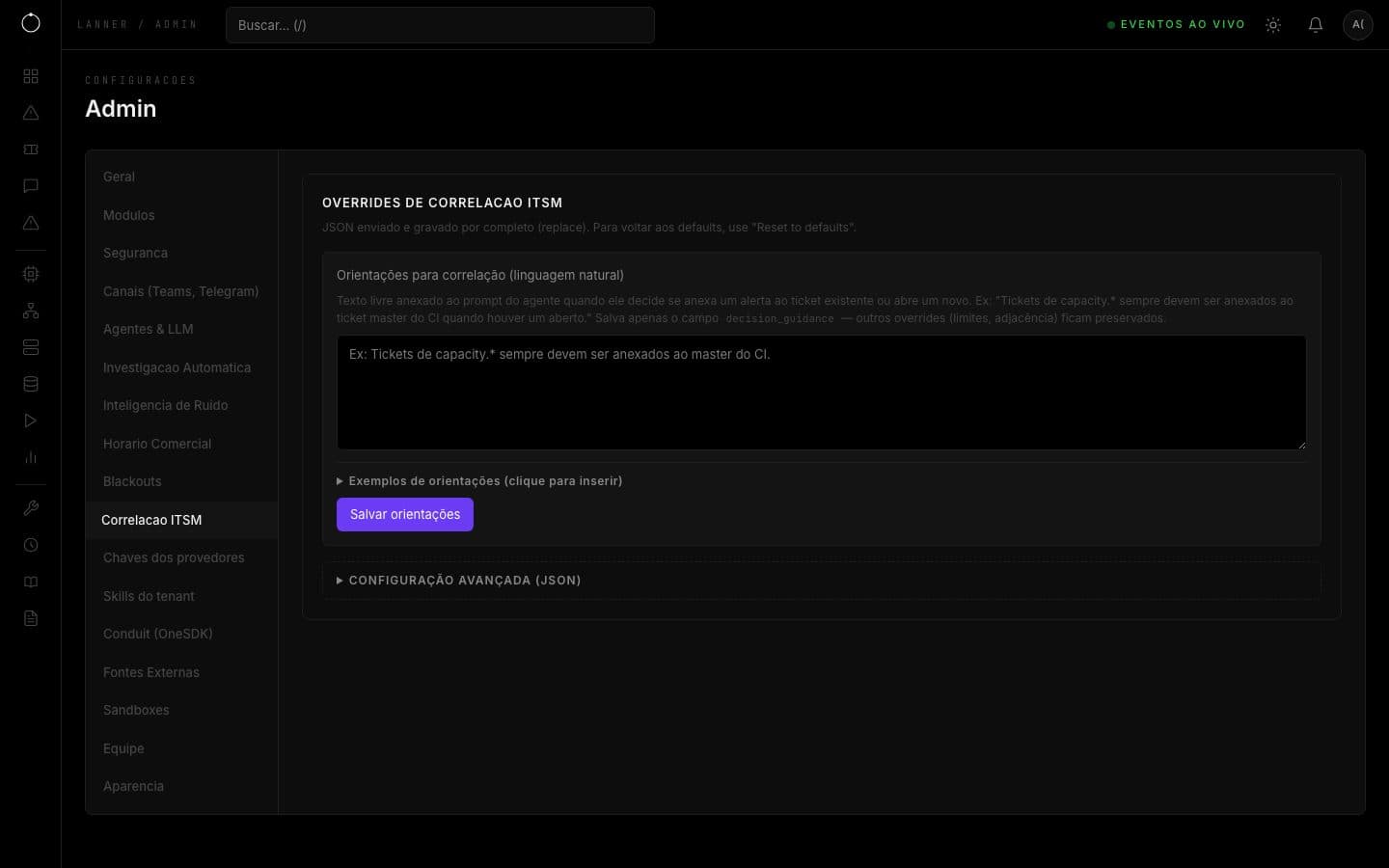Open the Geral settings section
The width and height of the screenshot is (1389, 868).
click(181, 177)
